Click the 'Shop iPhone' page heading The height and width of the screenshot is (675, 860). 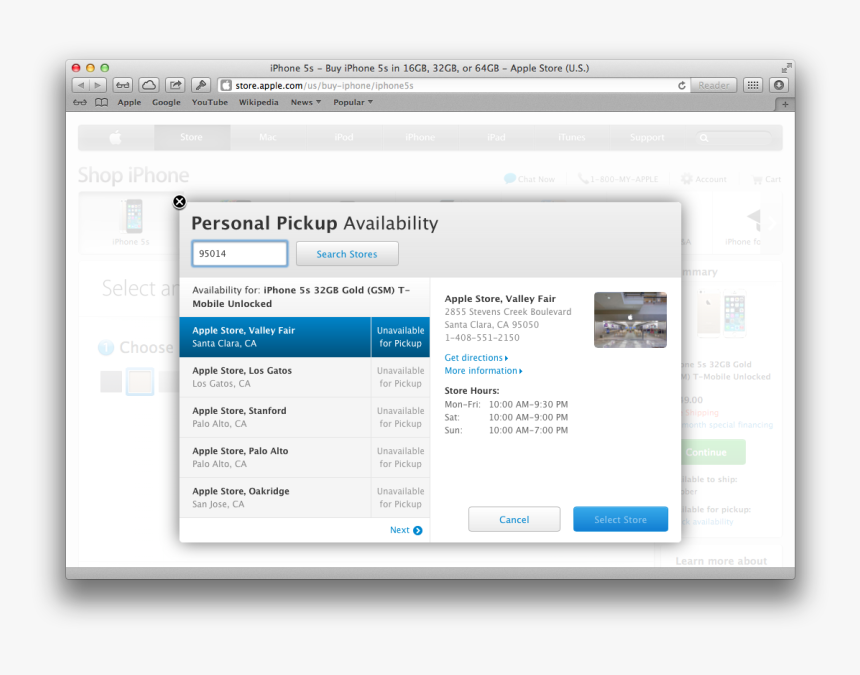tap(133, 175)
